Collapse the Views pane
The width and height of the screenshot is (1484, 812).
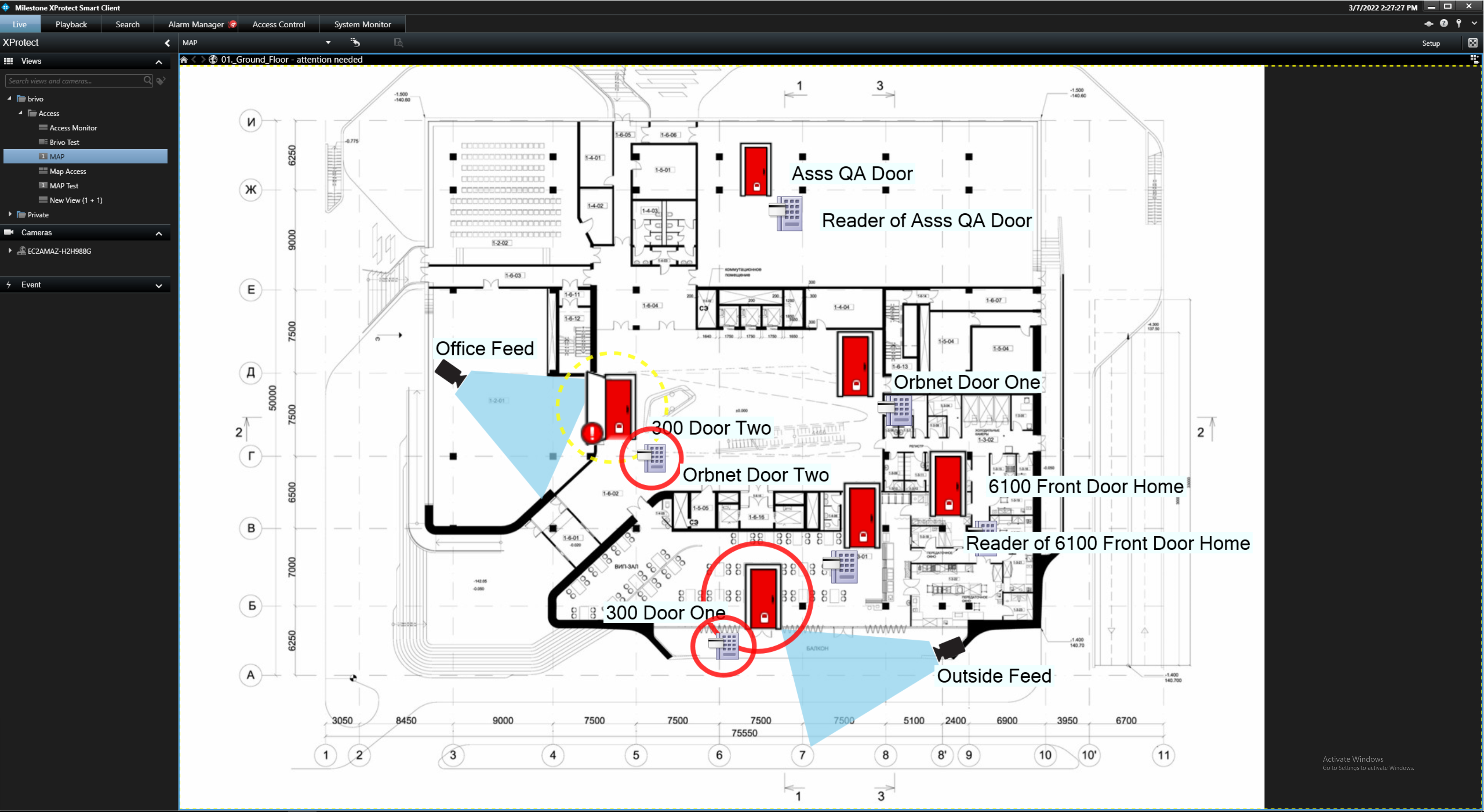coord(159,62)
